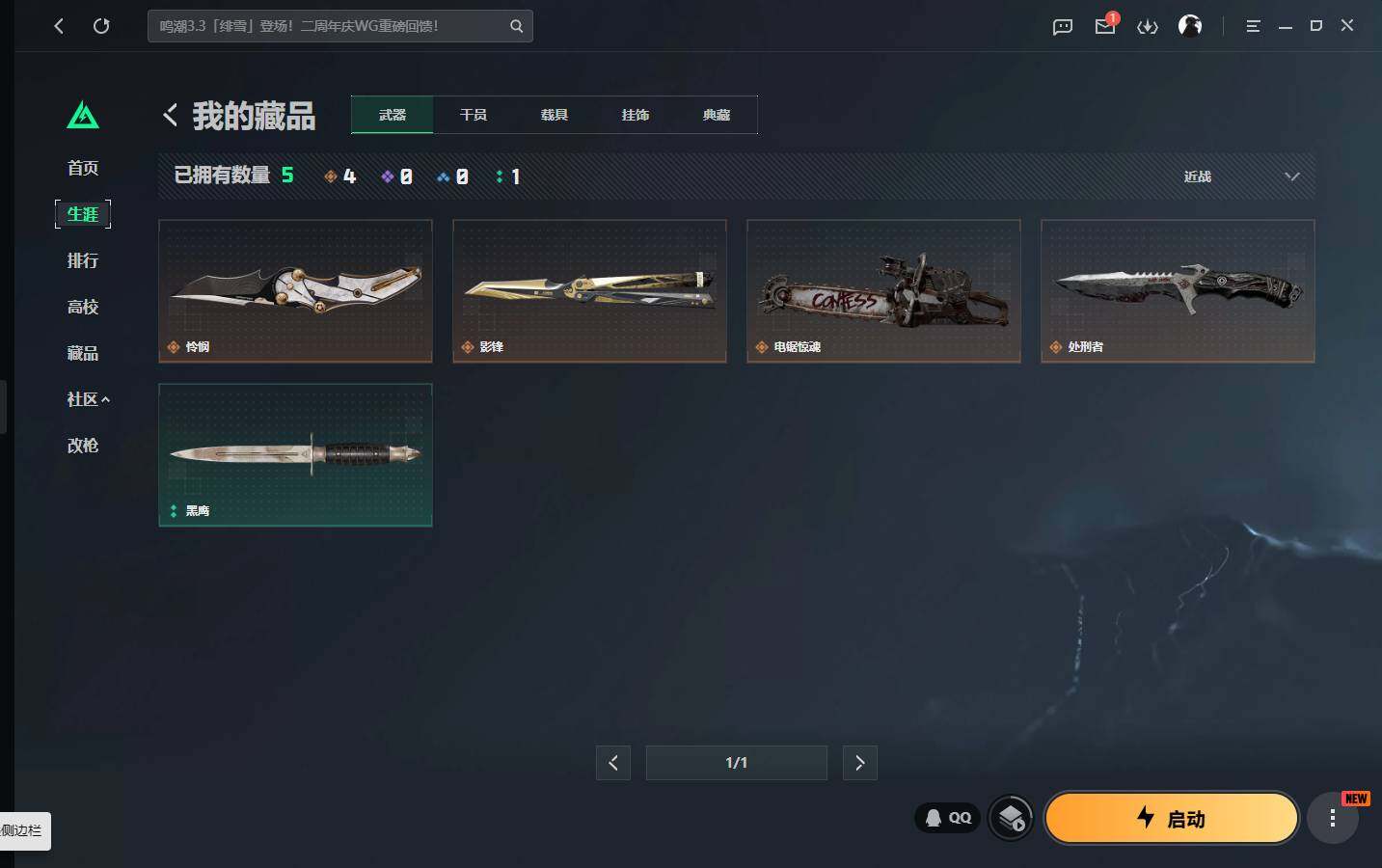Viewport: 1382px width, 868px height.
Task: Click the blue rarity count 0
Action: click(452, 176)
